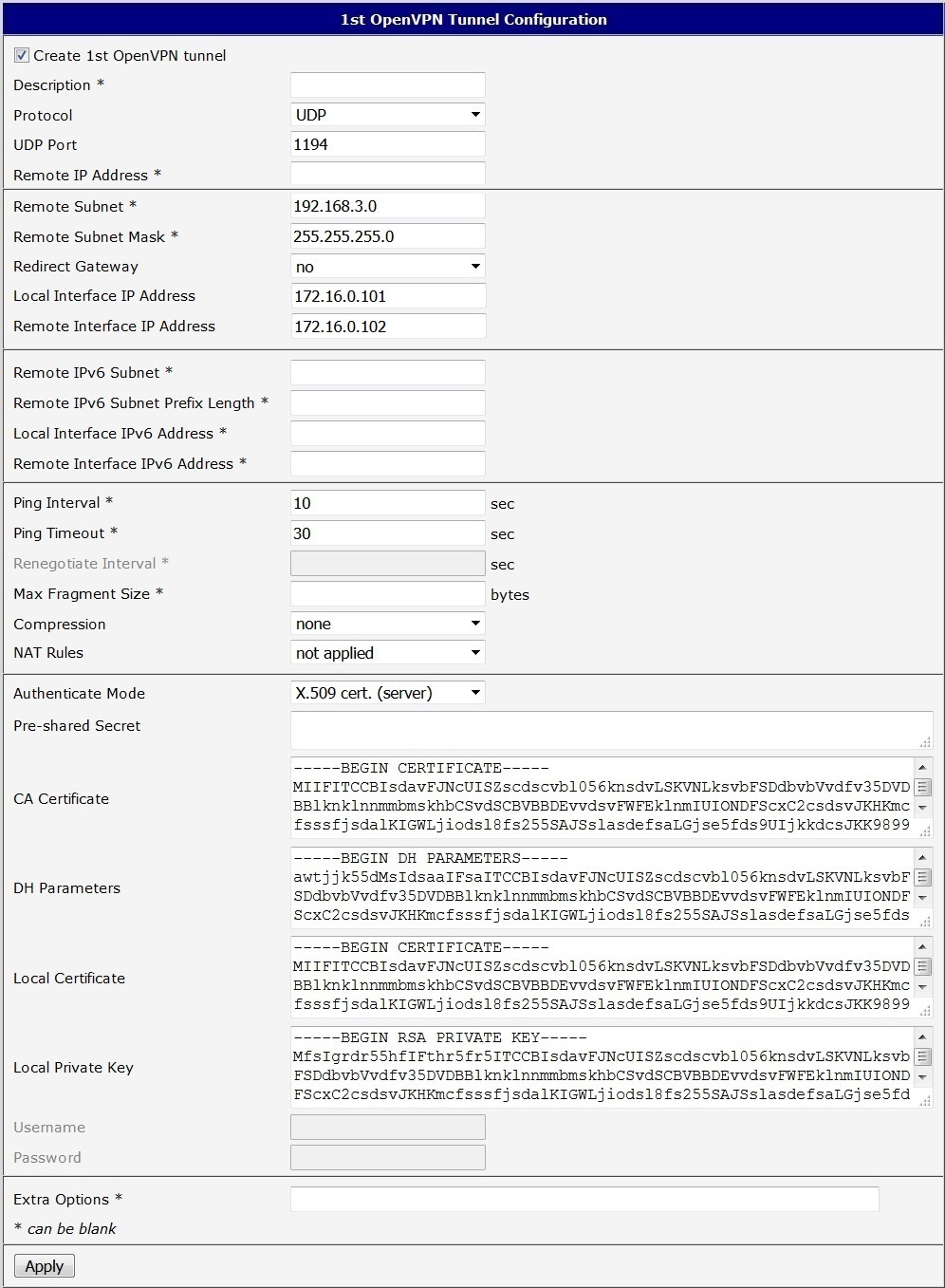
Task: Click Remote Interface IPv6 Address field
Action: 387,463
